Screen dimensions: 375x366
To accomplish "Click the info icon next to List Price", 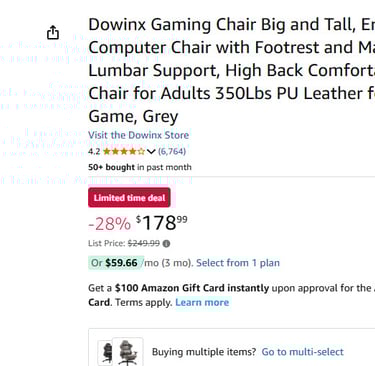I will (x=166, y=244).
